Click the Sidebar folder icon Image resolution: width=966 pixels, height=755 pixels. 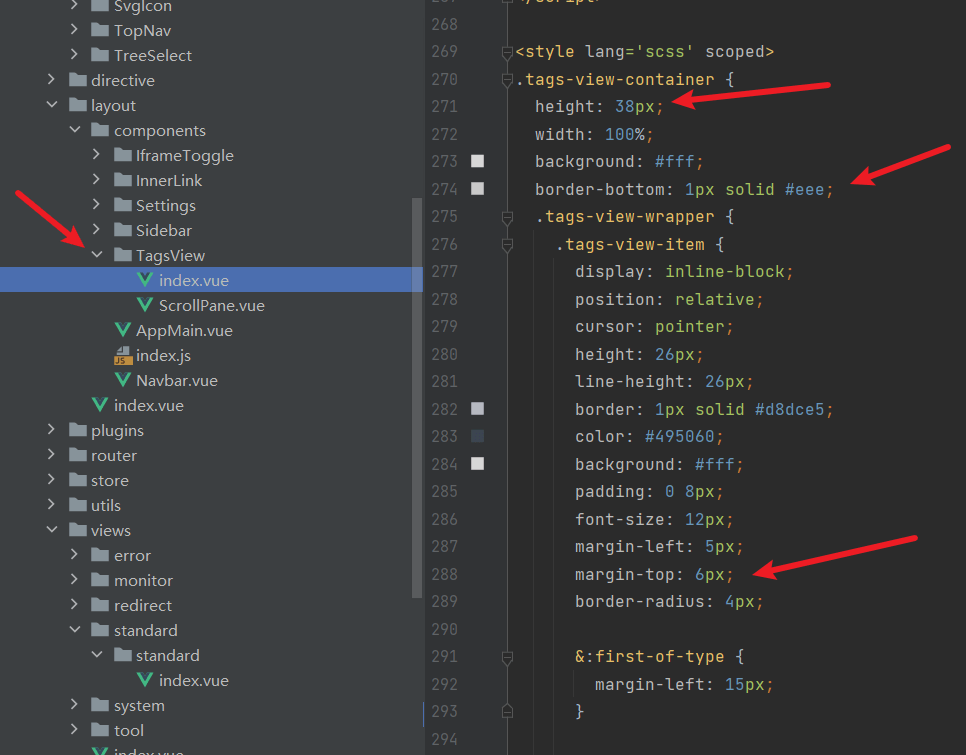coord(123,230)
